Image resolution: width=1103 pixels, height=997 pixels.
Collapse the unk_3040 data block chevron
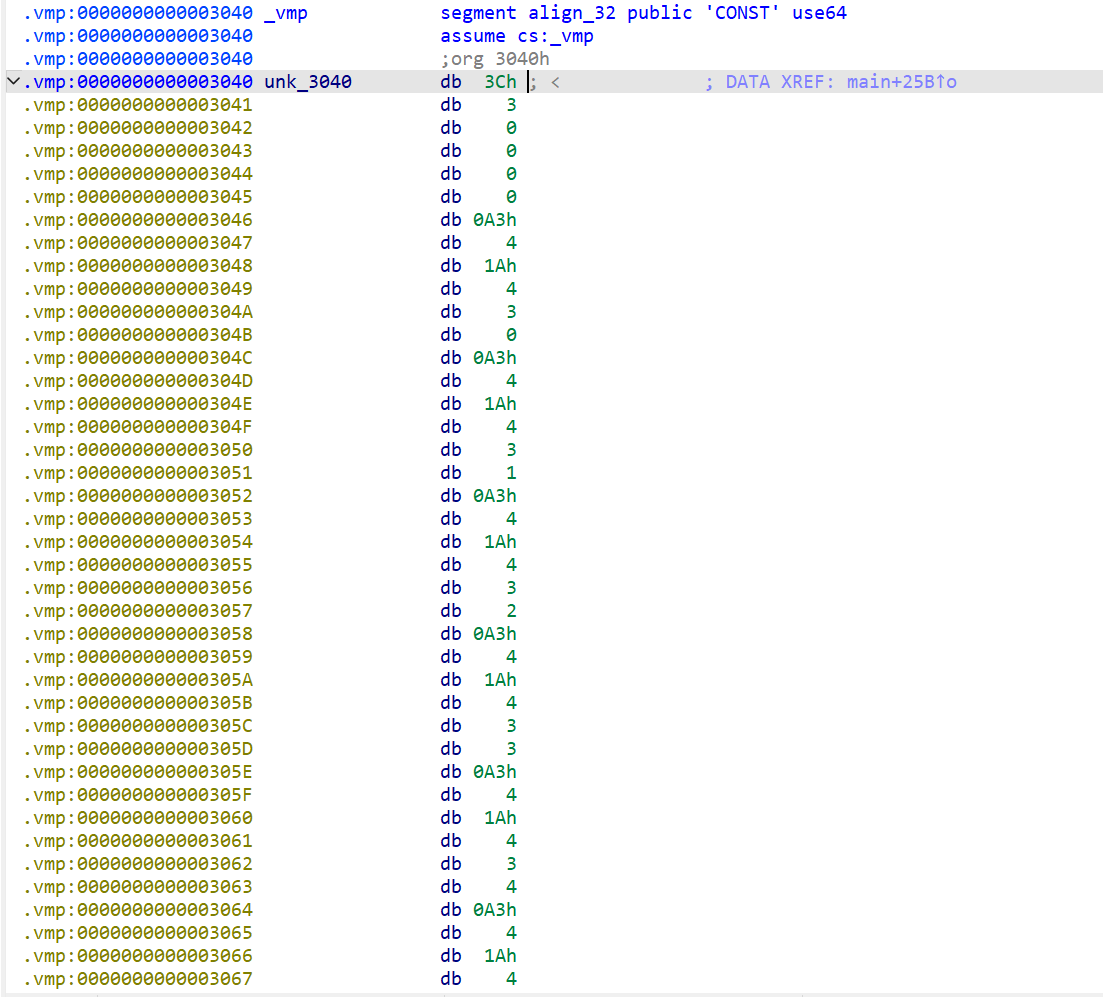[x=11, y=82]
